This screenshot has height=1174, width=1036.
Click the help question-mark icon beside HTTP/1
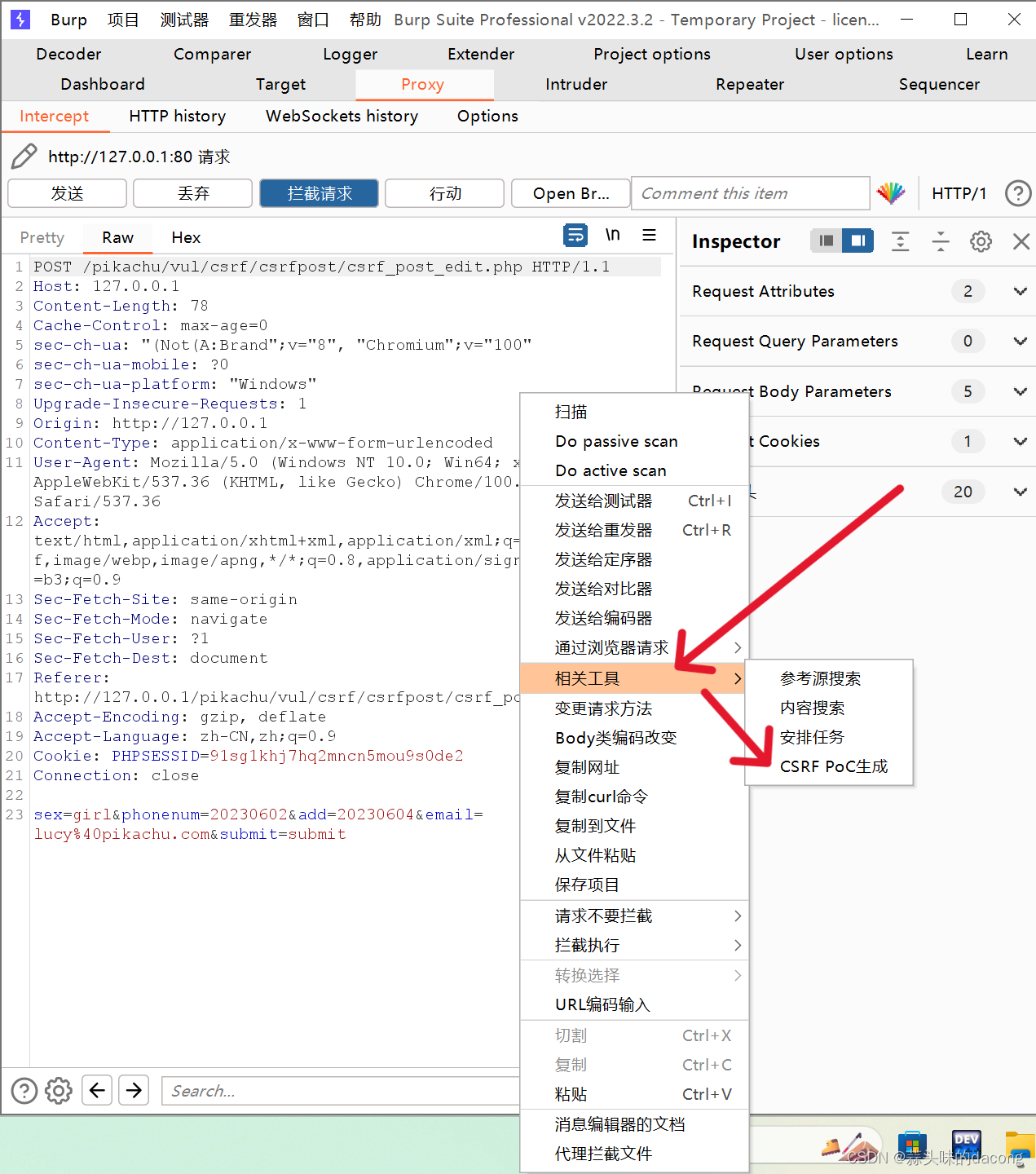[1017, 193]
